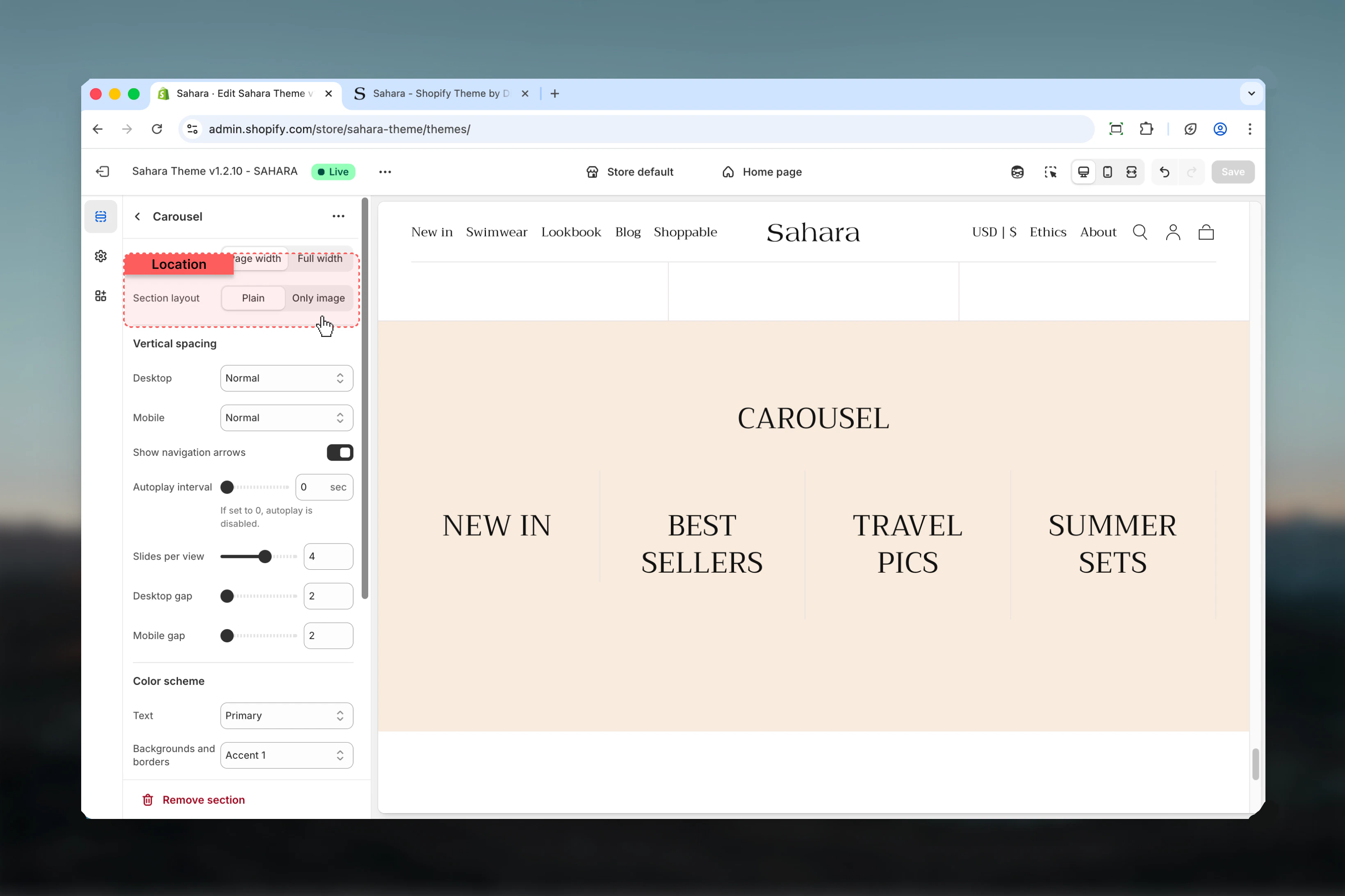Click the browser address bar URL

tap(339, 129)
